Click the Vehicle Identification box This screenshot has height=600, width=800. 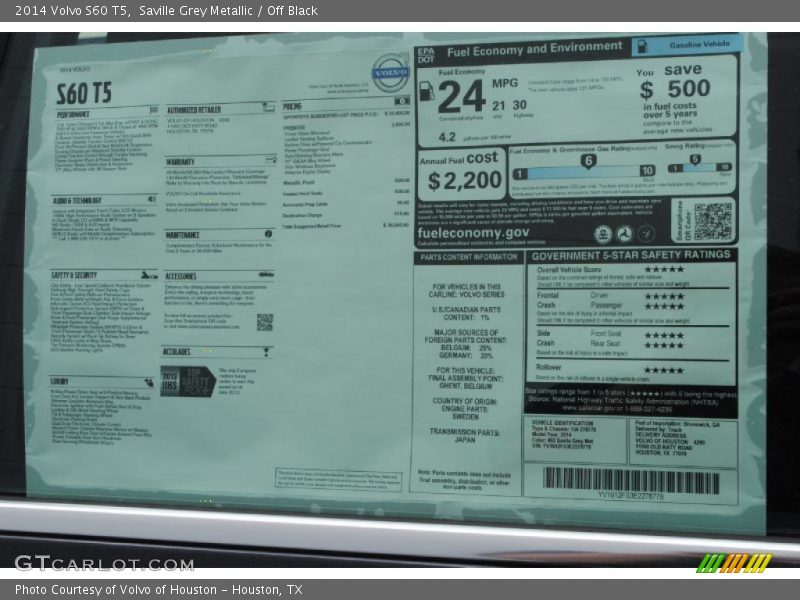point(575,440)
